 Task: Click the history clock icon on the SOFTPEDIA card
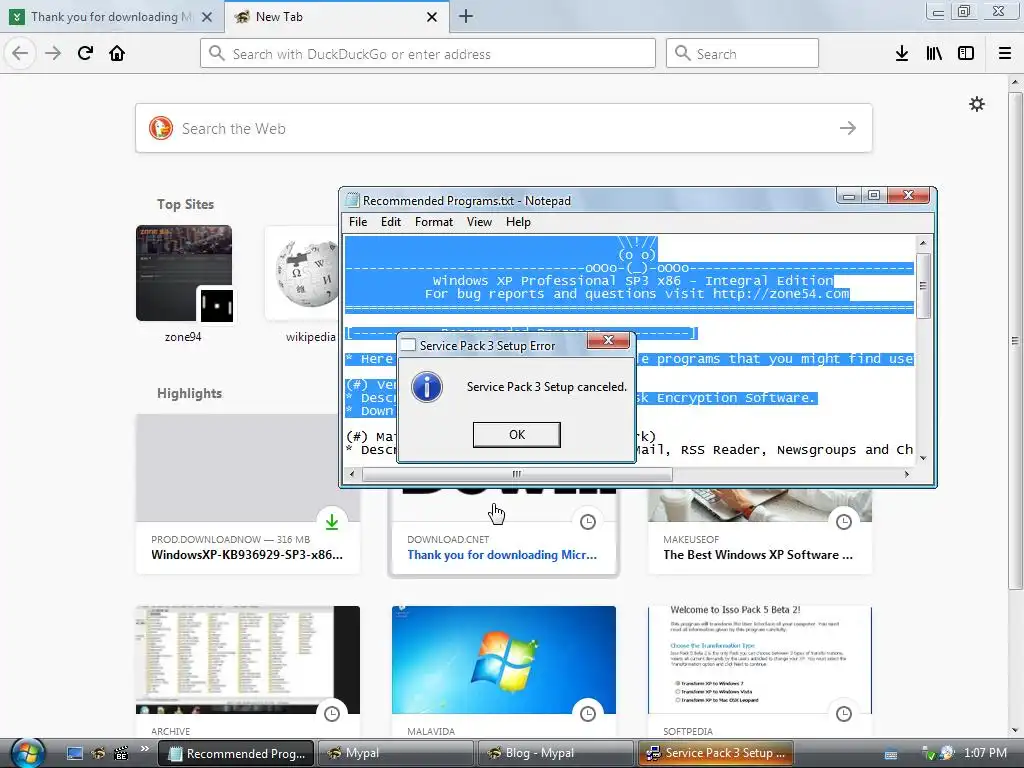(844, 714)
